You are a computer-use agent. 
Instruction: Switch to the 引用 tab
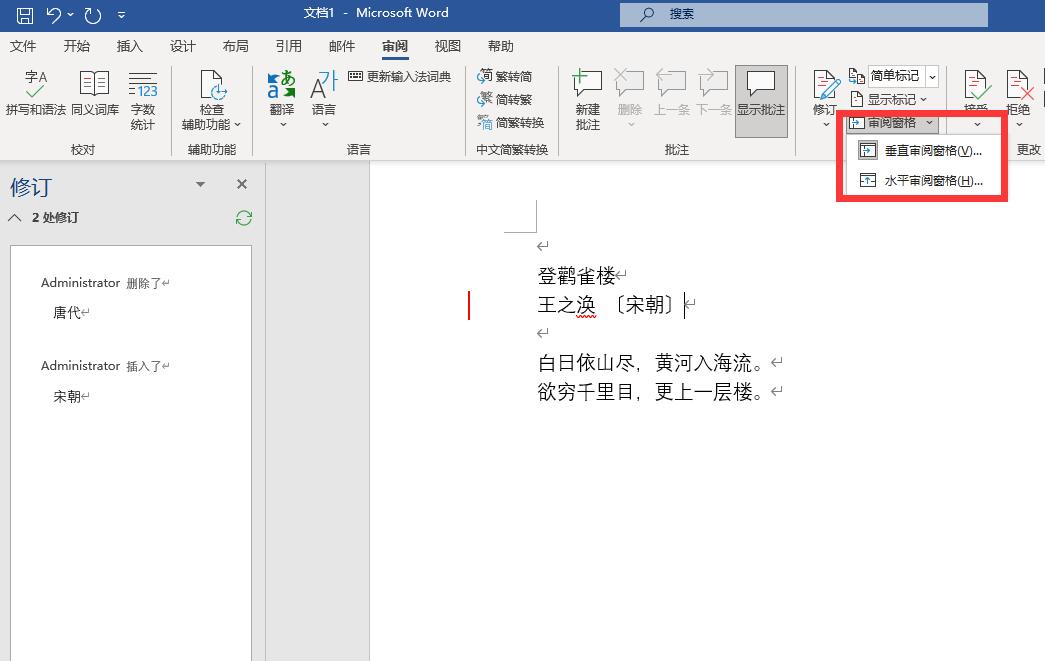click(x=289, y=46)
